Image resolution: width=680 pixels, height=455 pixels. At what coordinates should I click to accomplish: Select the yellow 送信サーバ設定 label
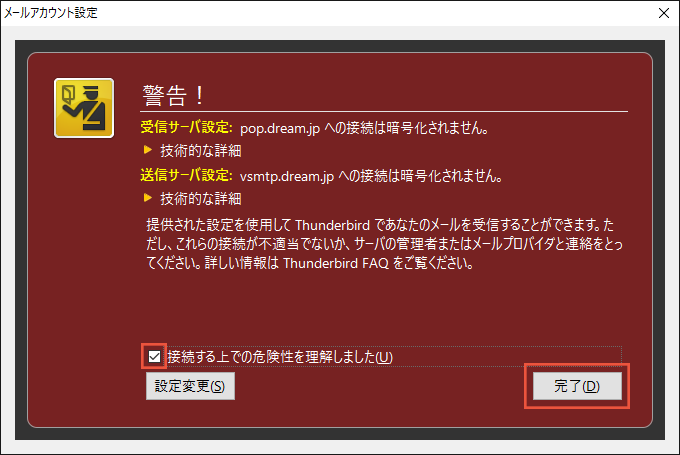coord(186,175)
